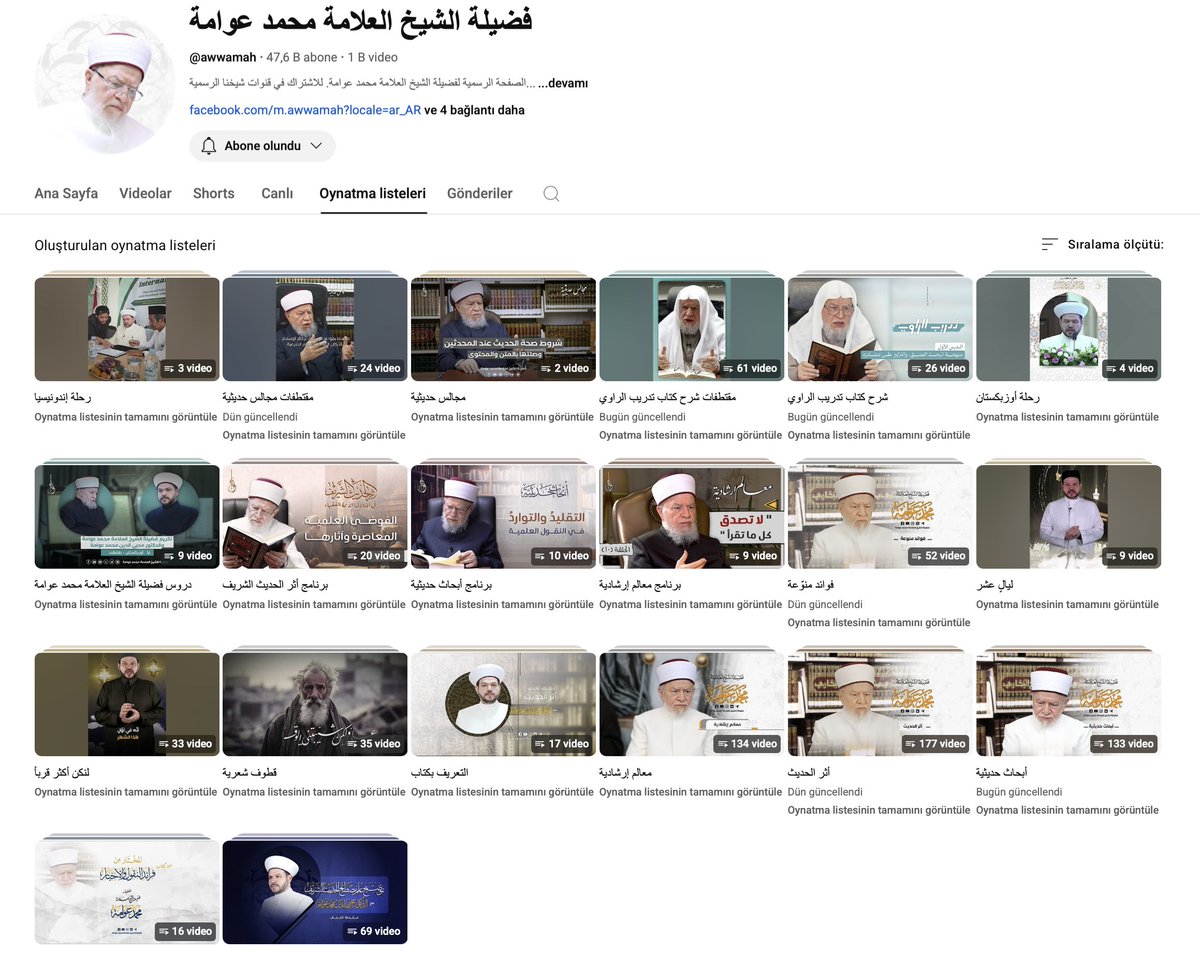Click the channel avatar picture

point(105,85)
